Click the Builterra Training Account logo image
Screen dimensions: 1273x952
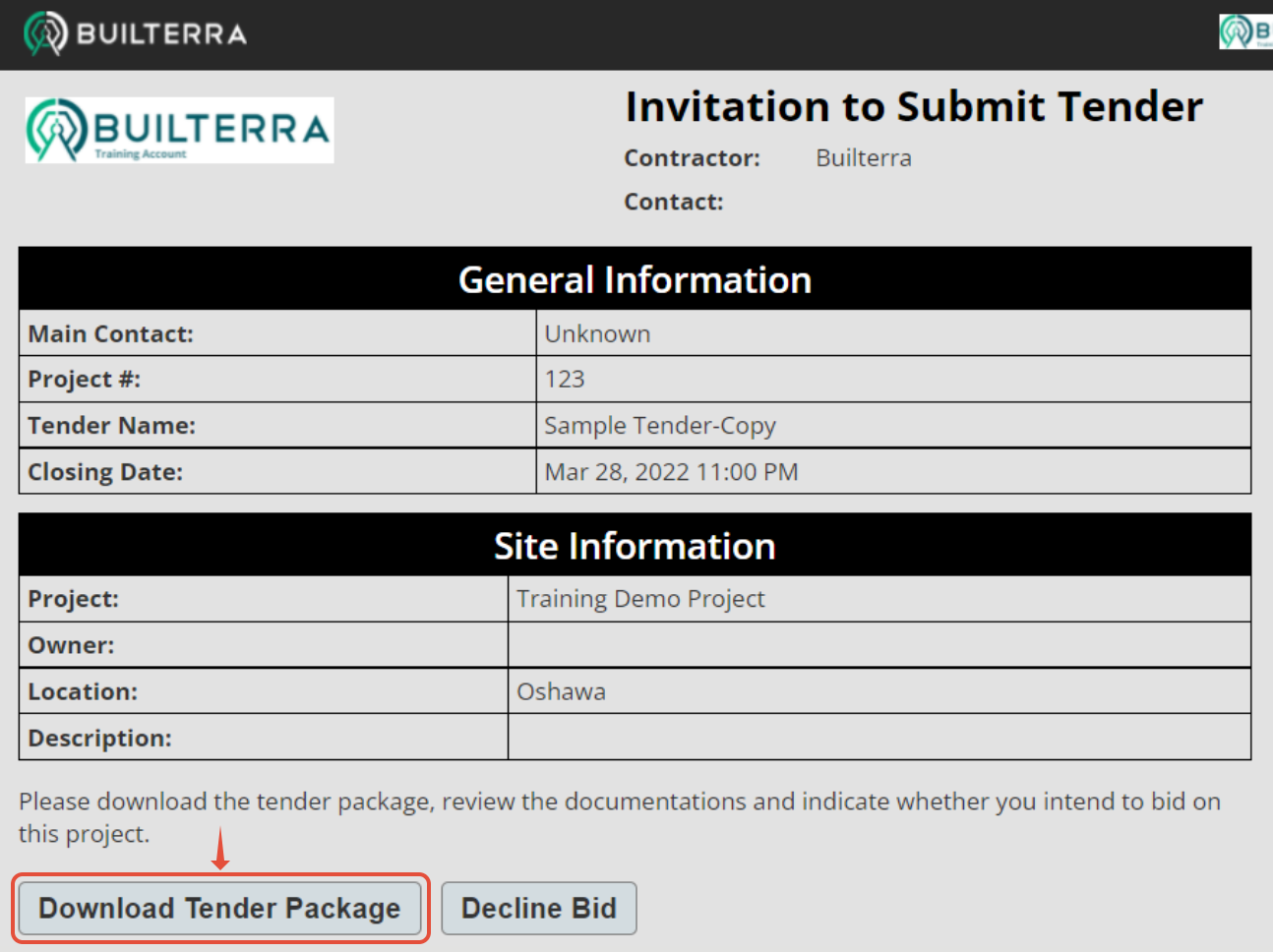[179, 130]
